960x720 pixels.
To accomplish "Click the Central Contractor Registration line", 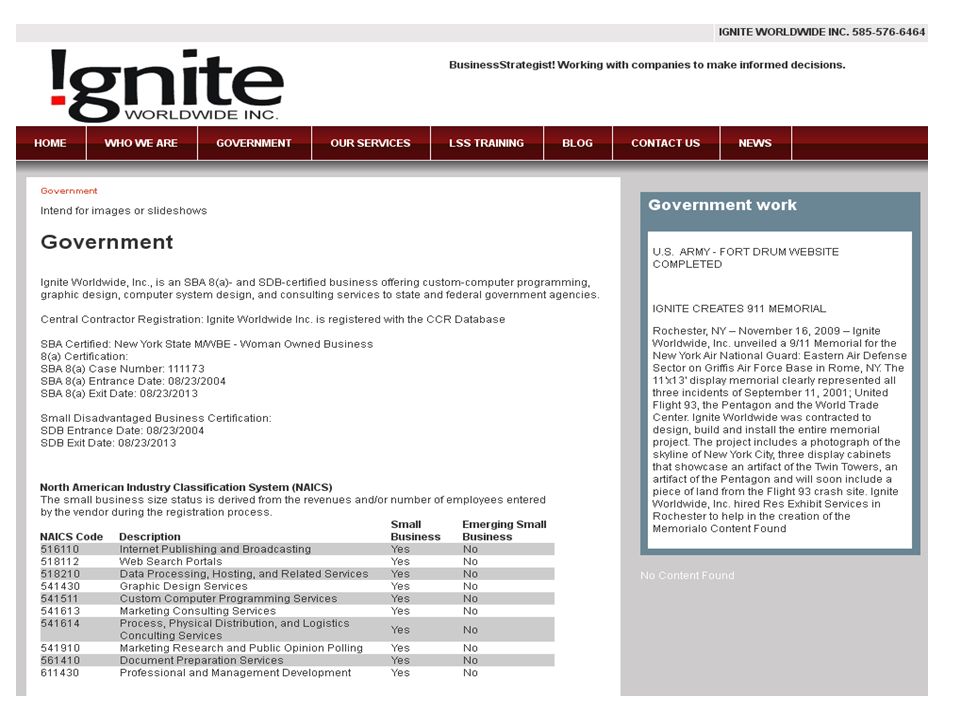I will (x=273, y=319).
